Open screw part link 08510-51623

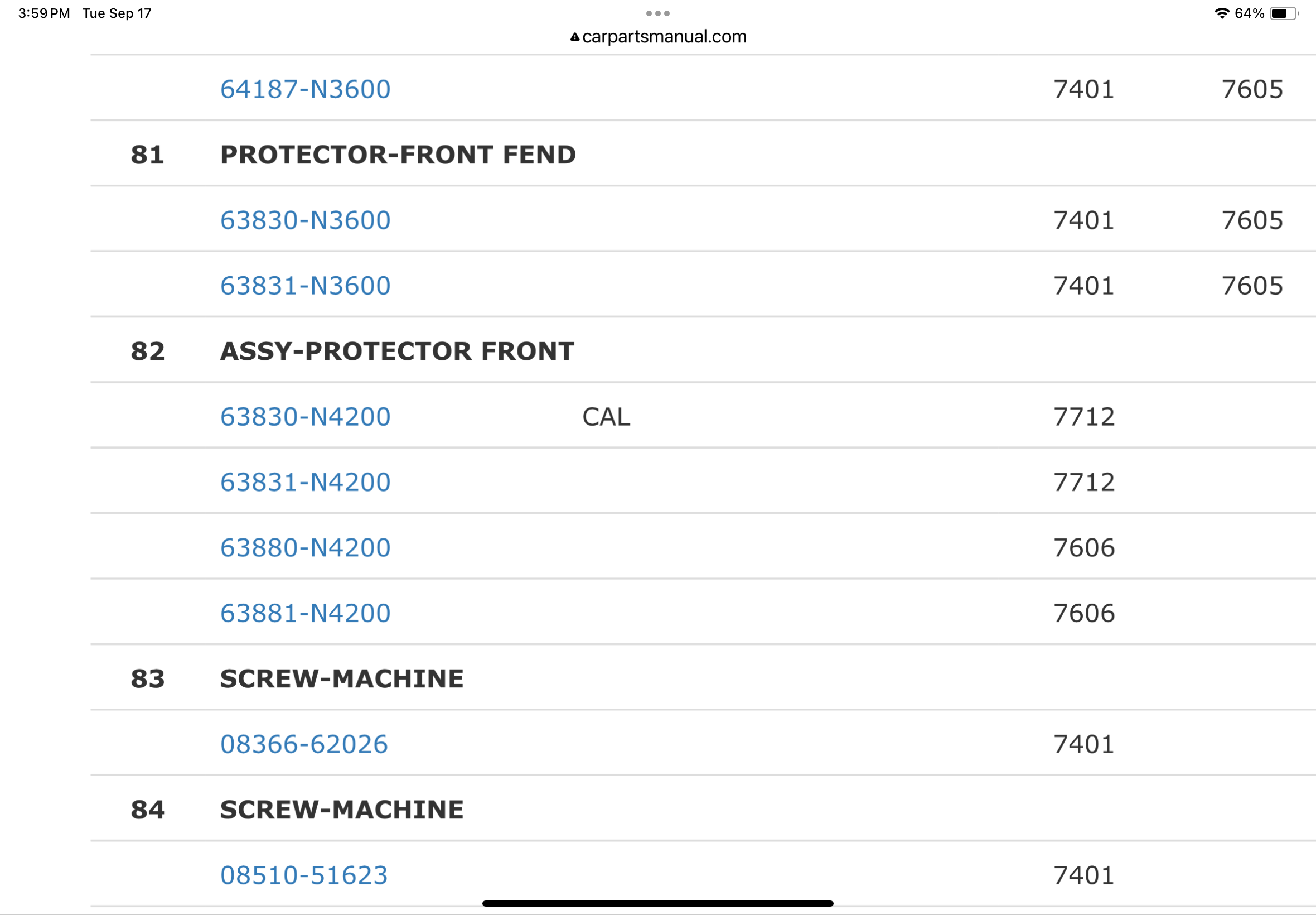pos(304,875)
